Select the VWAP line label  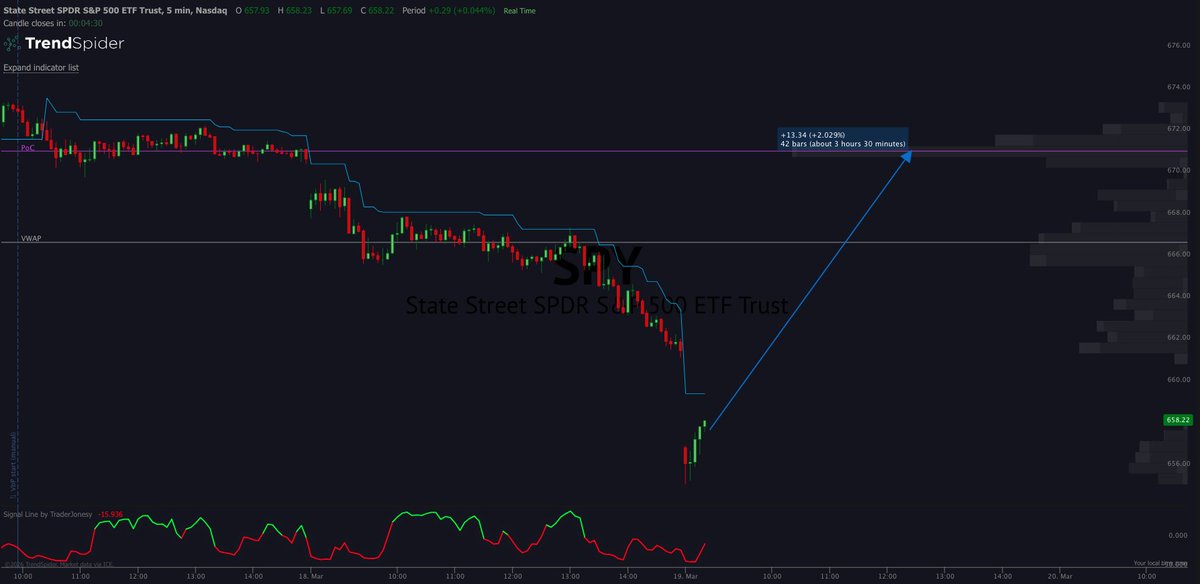[x=31, y=239]
